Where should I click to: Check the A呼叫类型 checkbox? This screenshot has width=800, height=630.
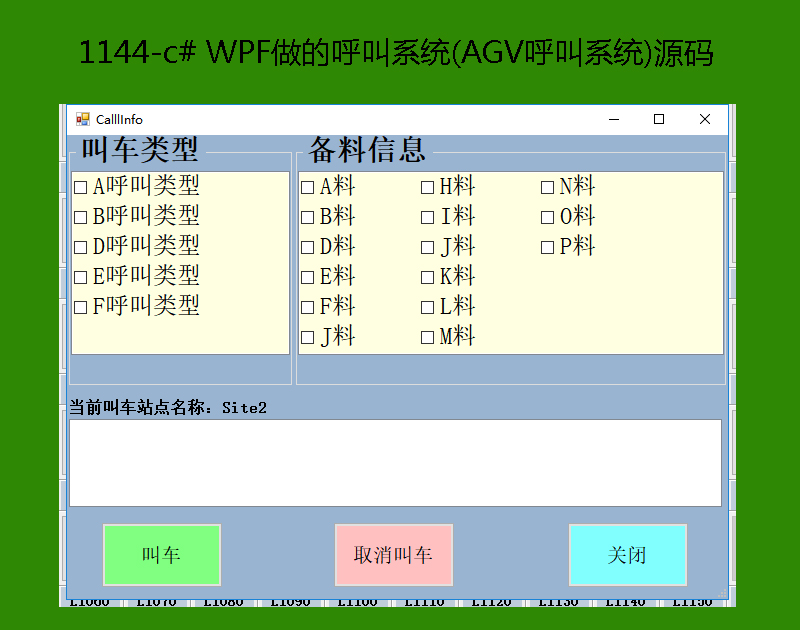pyautogui.click(x=81, y=187)
